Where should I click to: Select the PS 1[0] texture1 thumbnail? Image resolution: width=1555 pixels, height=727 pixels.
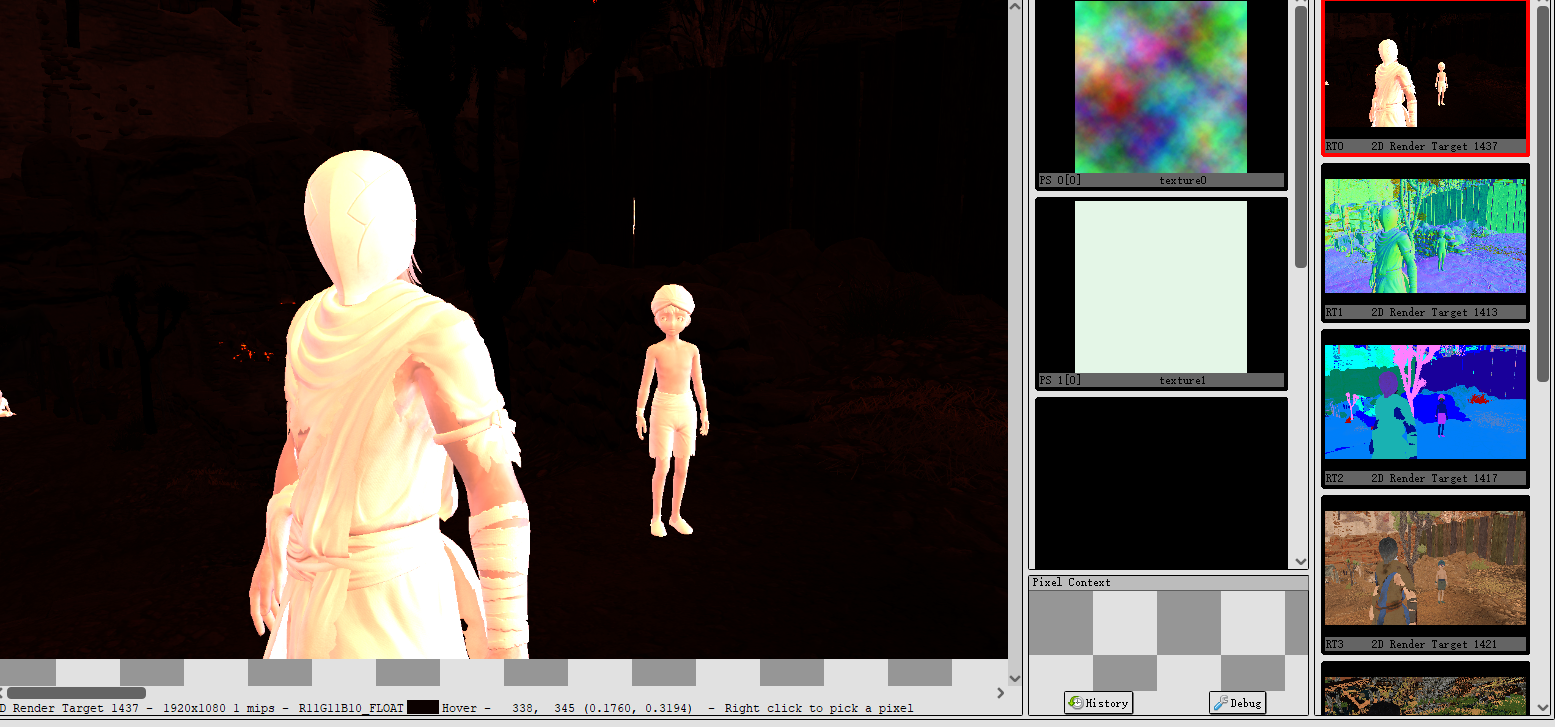tap(1160, 287)
